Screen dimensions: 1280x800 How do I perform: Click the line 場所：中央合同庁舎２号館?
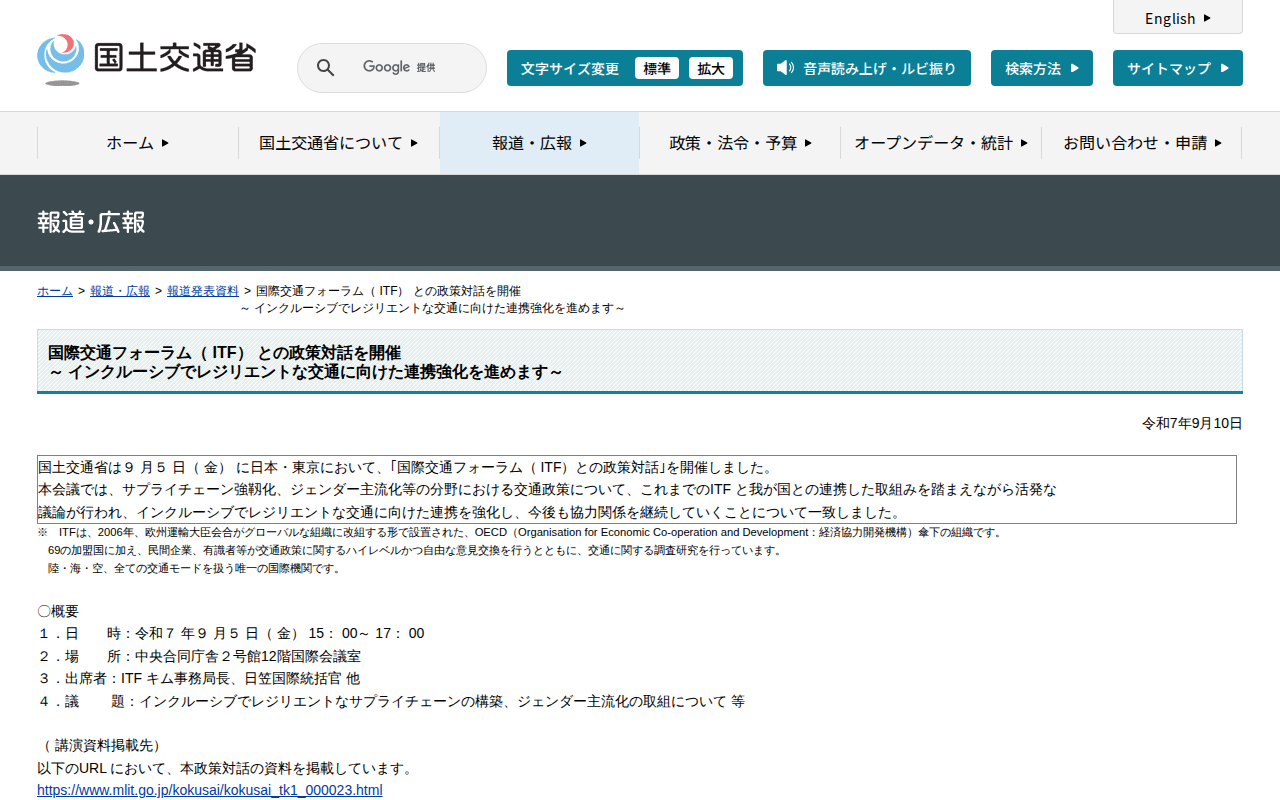point(199,656)
